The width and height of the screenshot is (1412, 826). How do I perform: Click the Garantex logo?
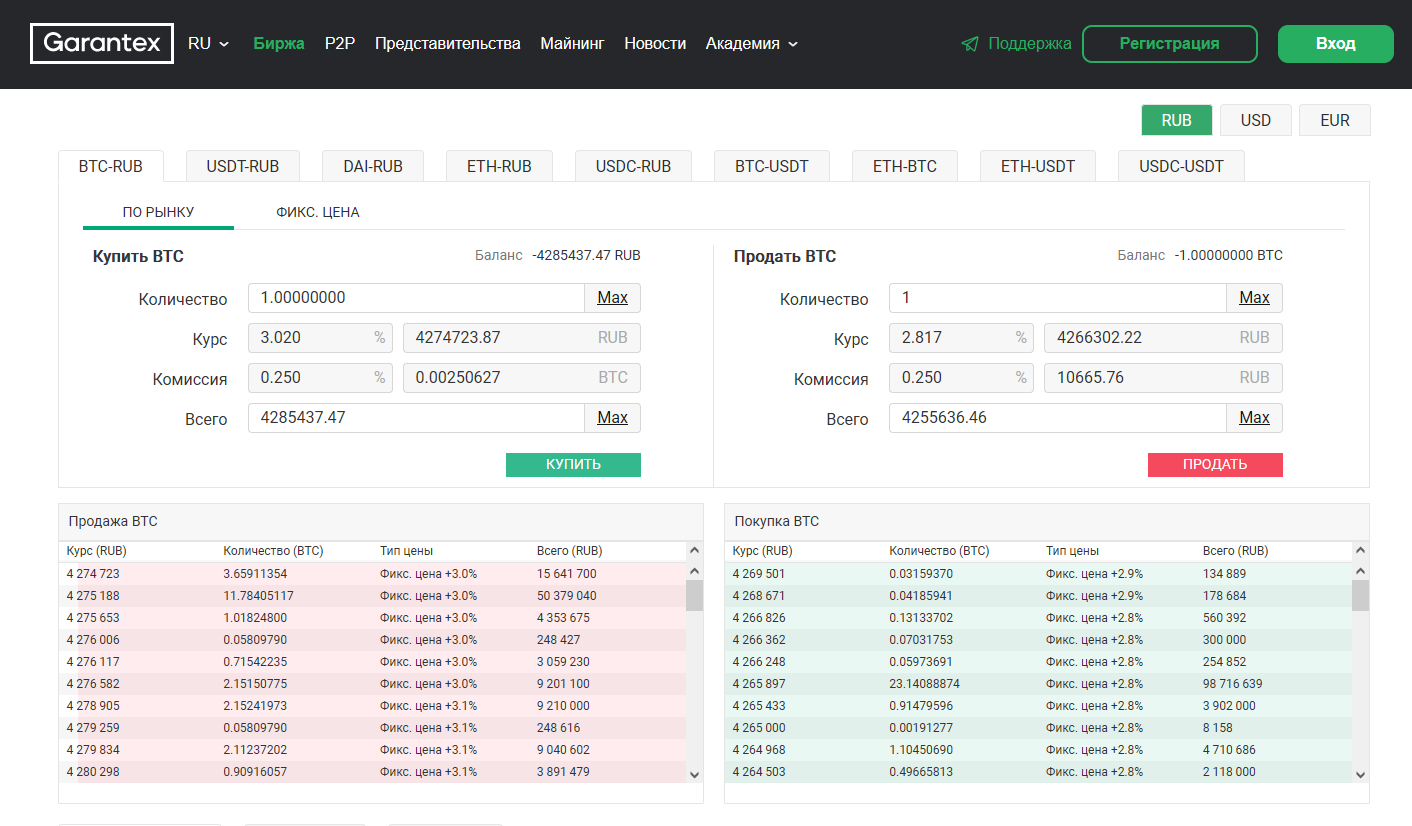click(102, 44)
